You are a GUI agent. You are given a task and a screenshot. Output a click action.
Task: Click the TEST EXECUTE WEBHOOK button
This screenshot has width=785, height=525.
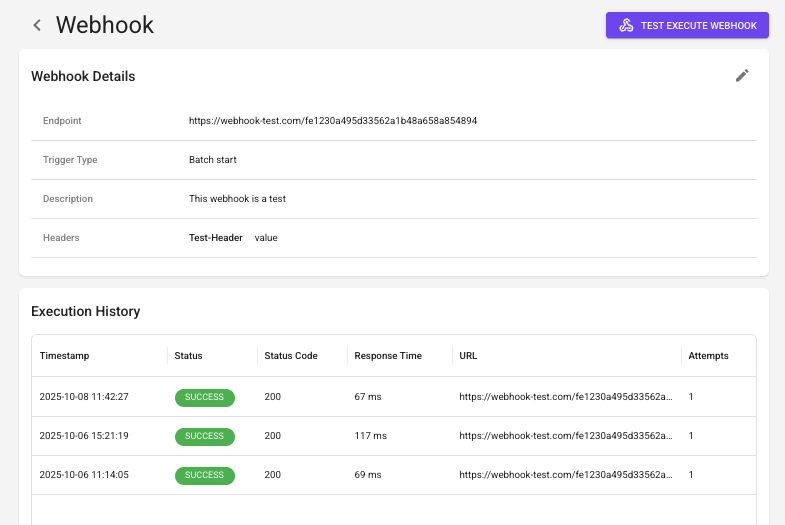click(x=687, y=26)
